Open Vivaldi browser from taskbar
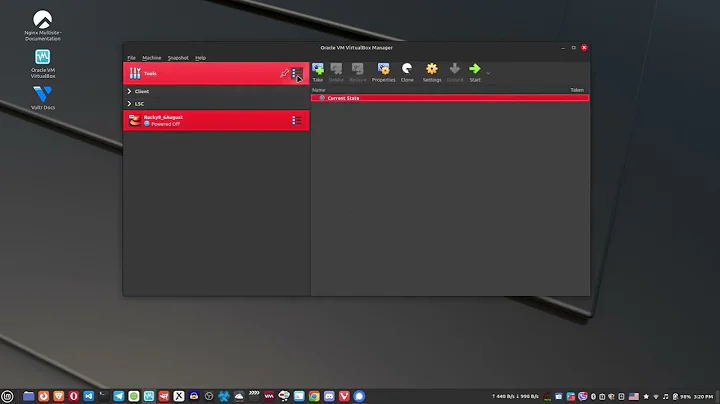Viewport: 720px width, 404px height. pos(344,396)
